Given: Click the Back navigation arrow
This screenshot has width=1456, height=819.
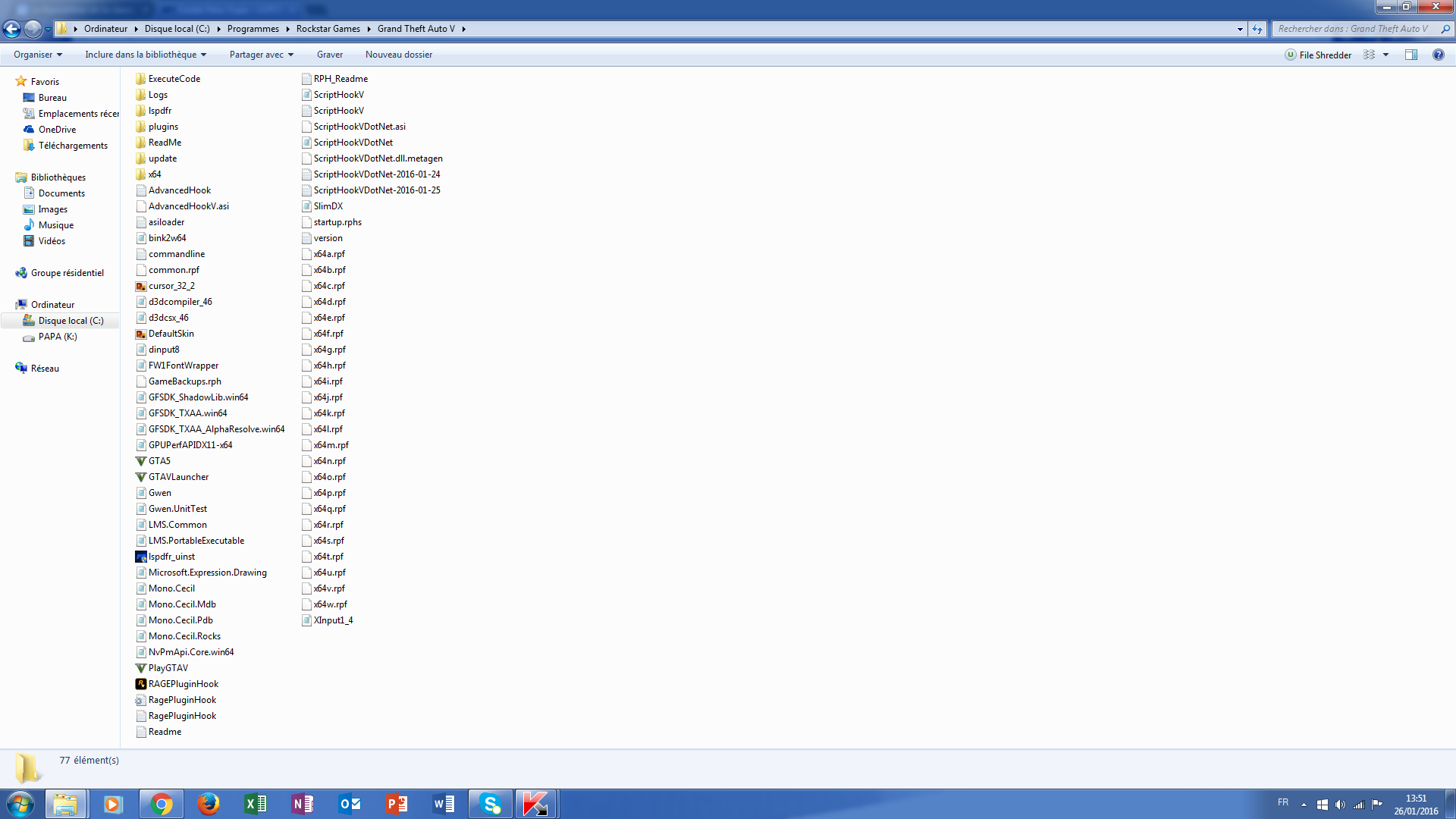Looking at the screenshot, I should click(x=12, y=29).
